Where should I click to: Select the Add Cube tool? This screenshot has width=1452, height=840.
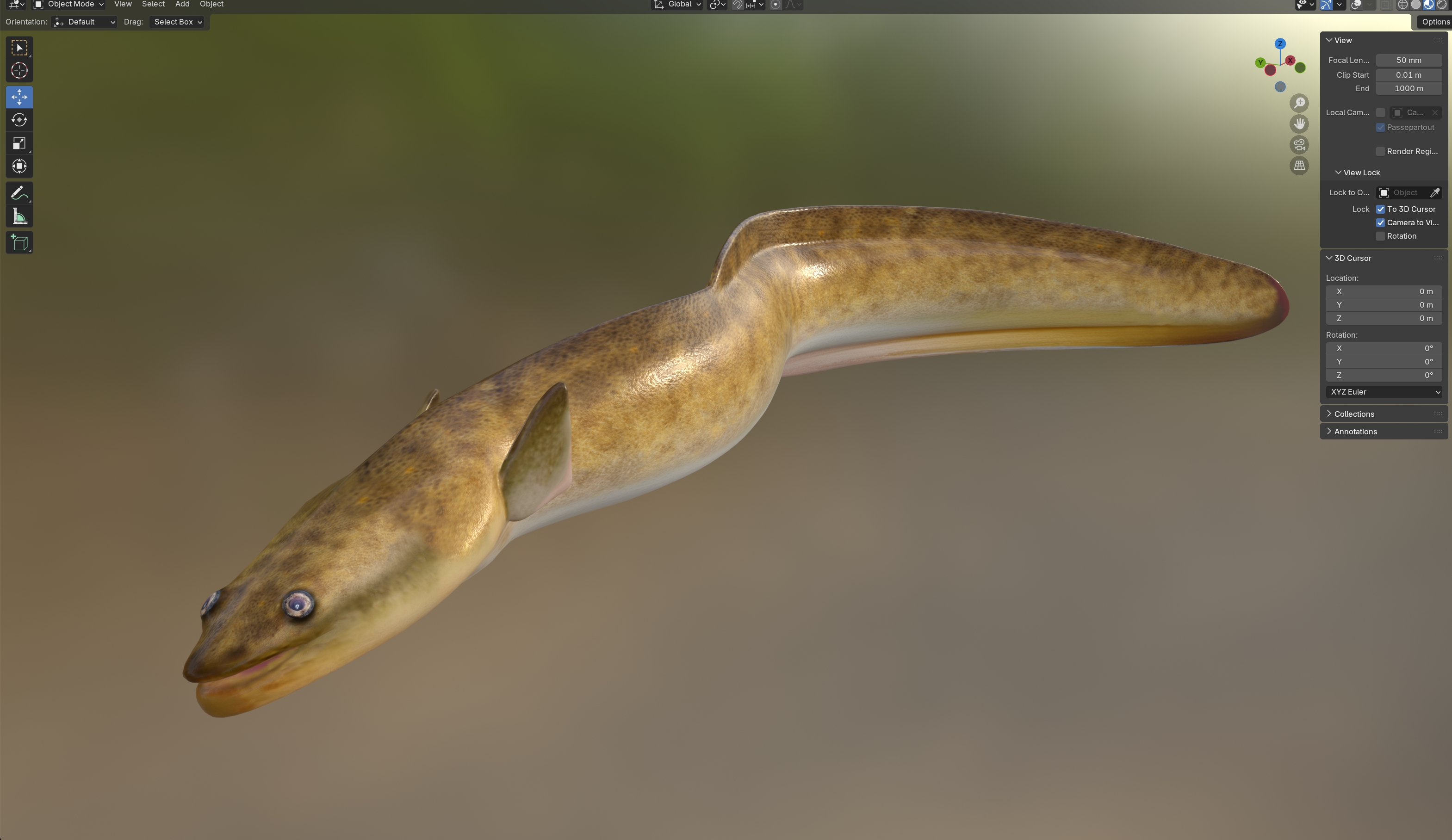19,242
